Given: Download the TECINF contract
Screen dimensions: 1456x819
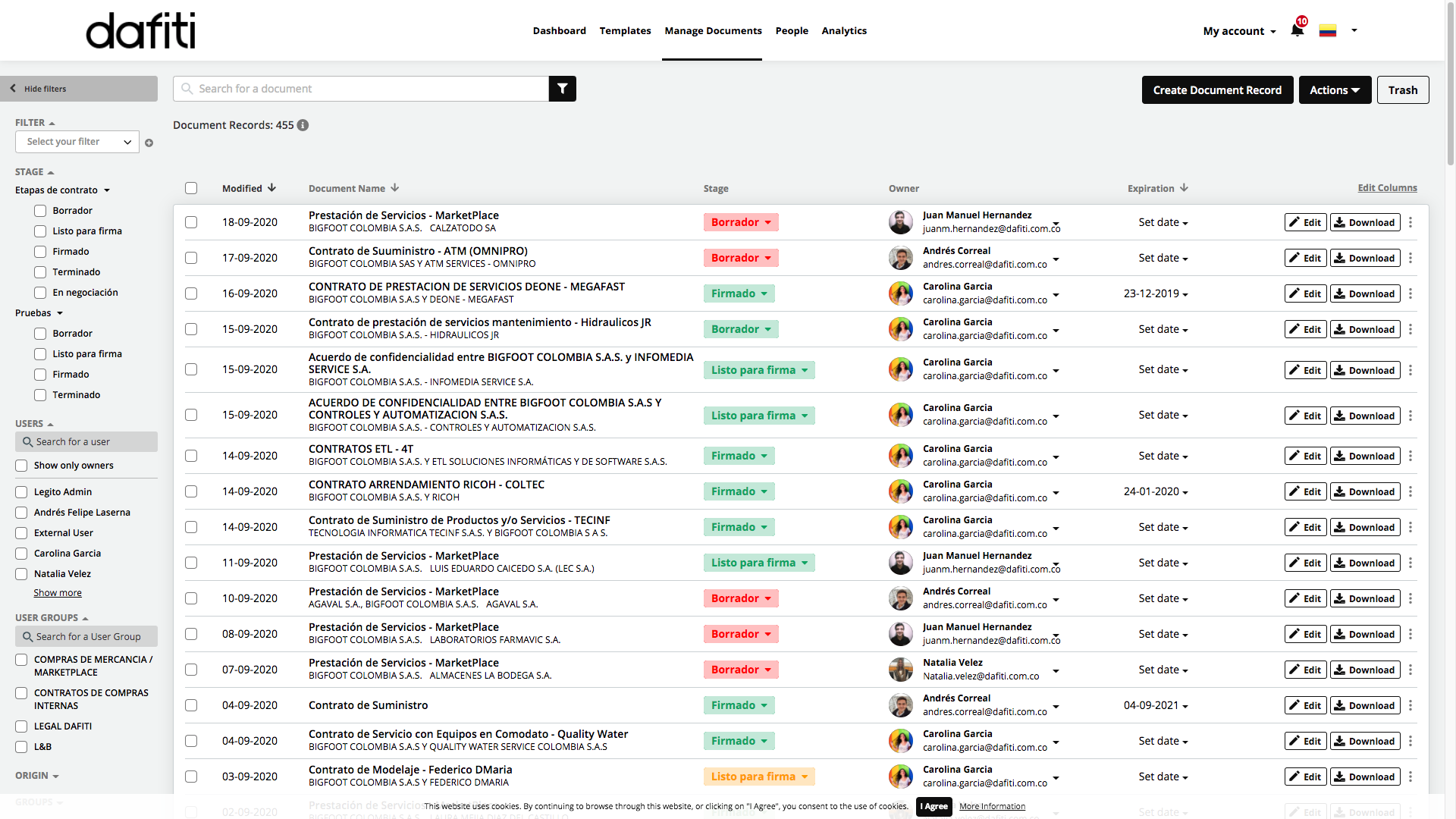Looking at the screenshot, I should [1365, 527].
